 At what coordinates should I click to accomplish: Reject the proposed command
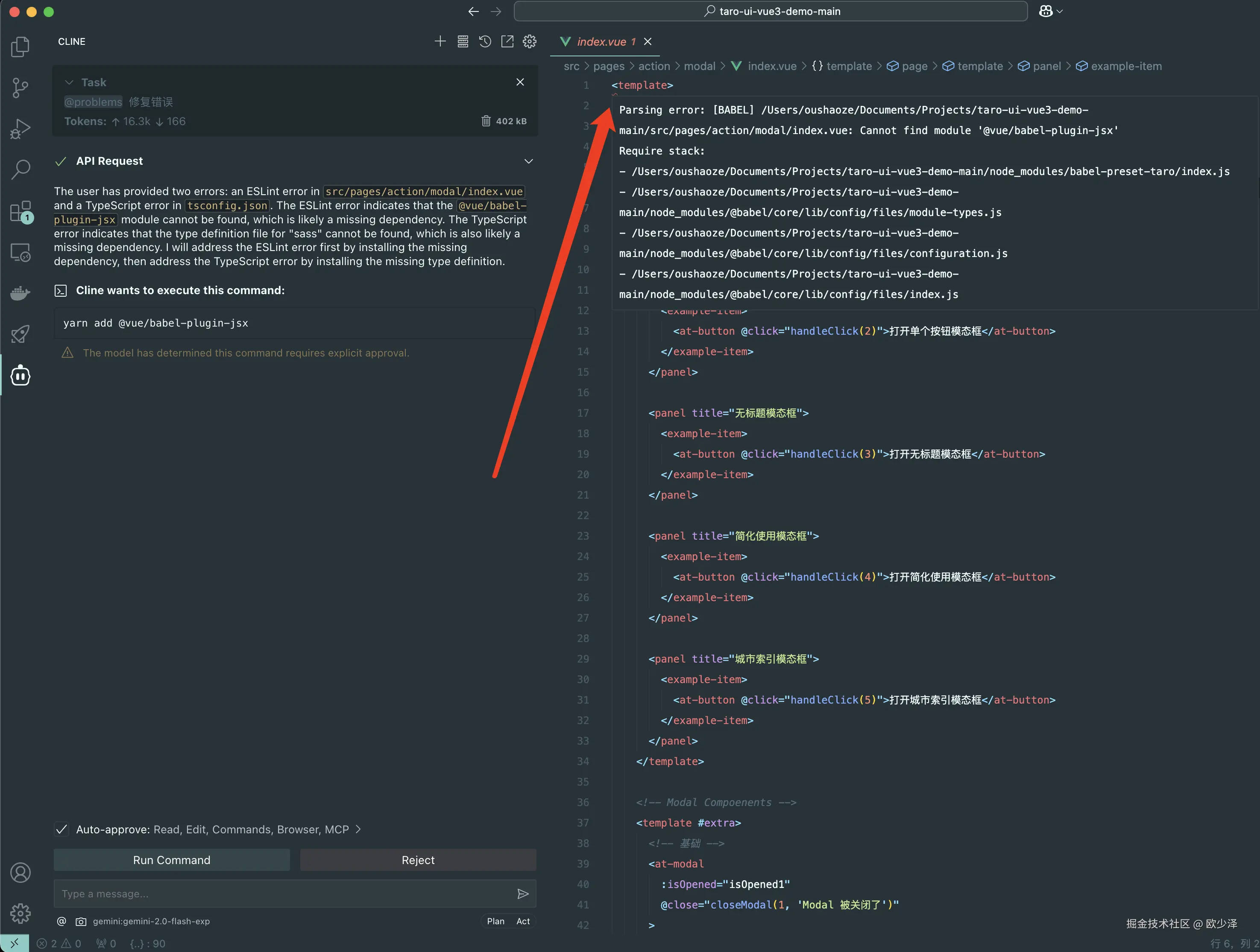pos(418,860)
